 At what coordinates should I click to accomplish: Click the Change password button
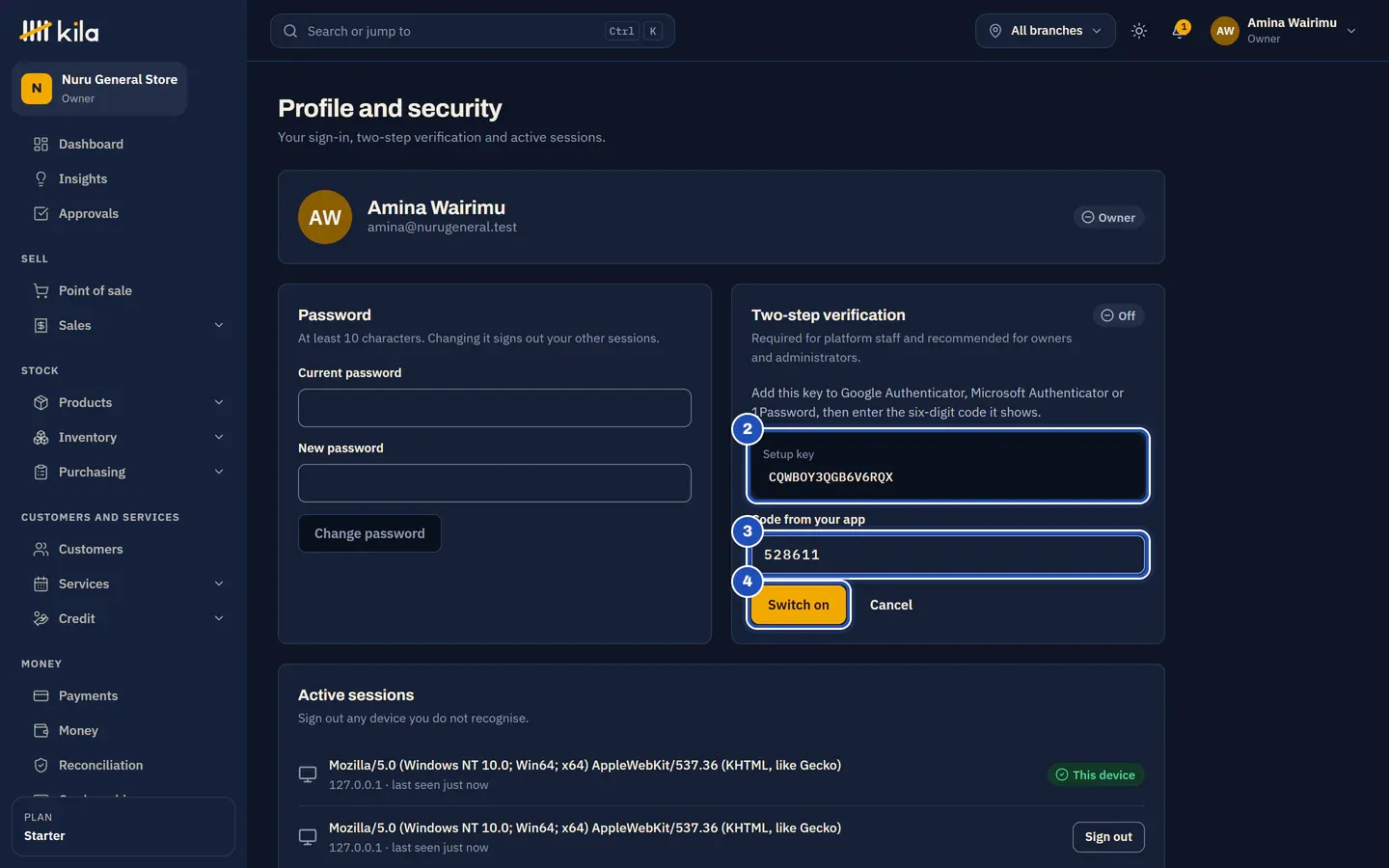[369, 533]
